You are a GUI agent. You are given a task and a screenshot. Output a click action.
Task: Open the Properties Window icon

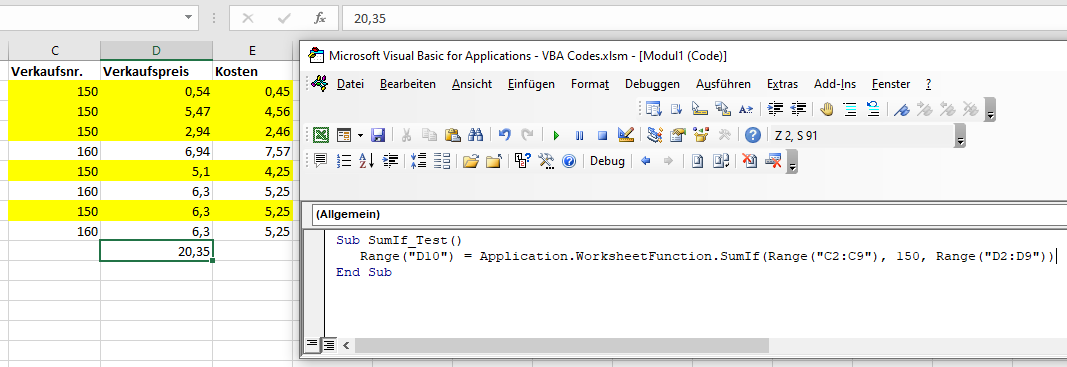coord(678,135)
